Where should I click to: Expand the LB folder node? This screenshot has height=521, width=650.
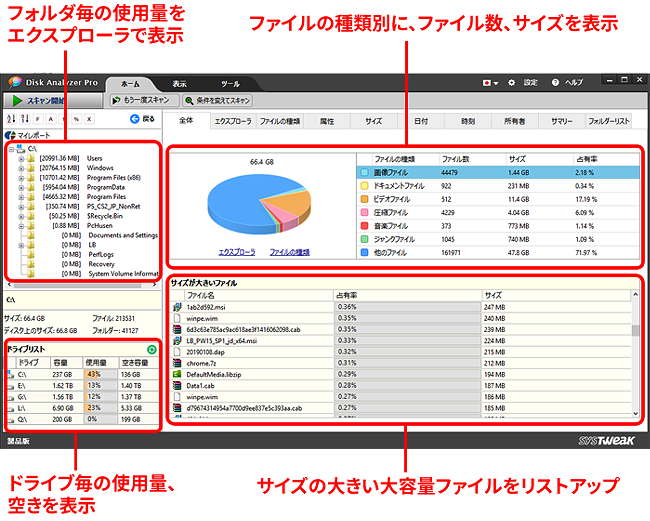tap(21, 245)
